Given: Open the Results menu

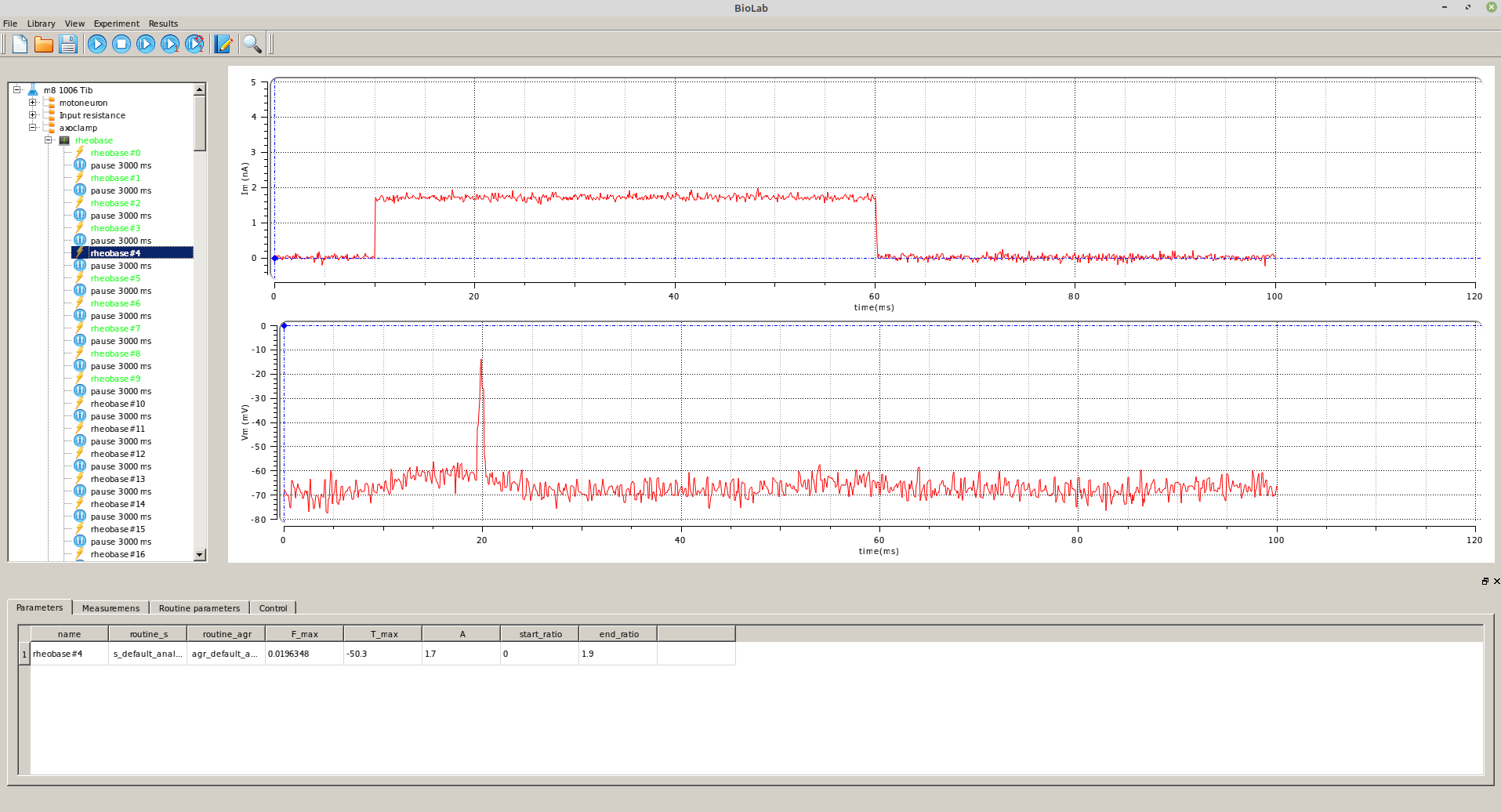Looking at the screenshot, I should pos(163,24).
